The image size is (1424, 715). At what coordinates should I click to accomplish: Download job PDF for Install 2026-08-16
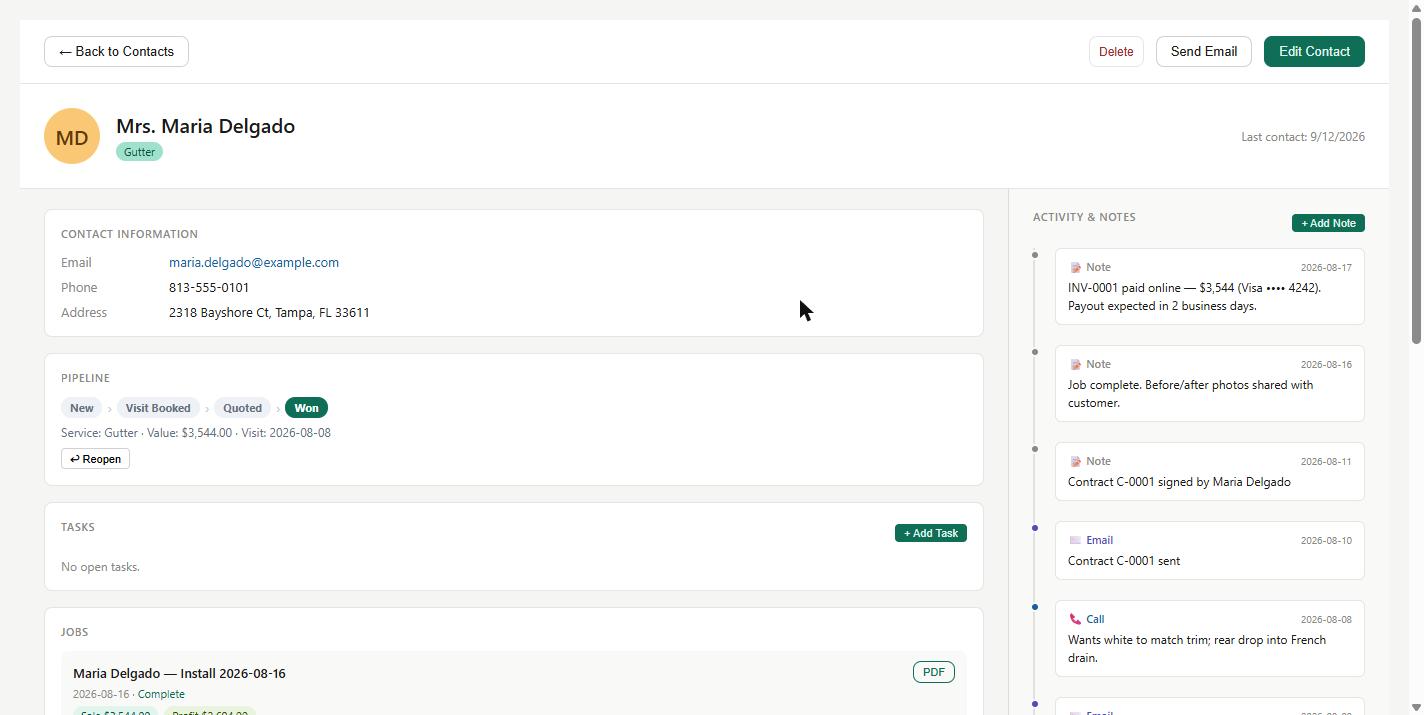pos(933,672)
